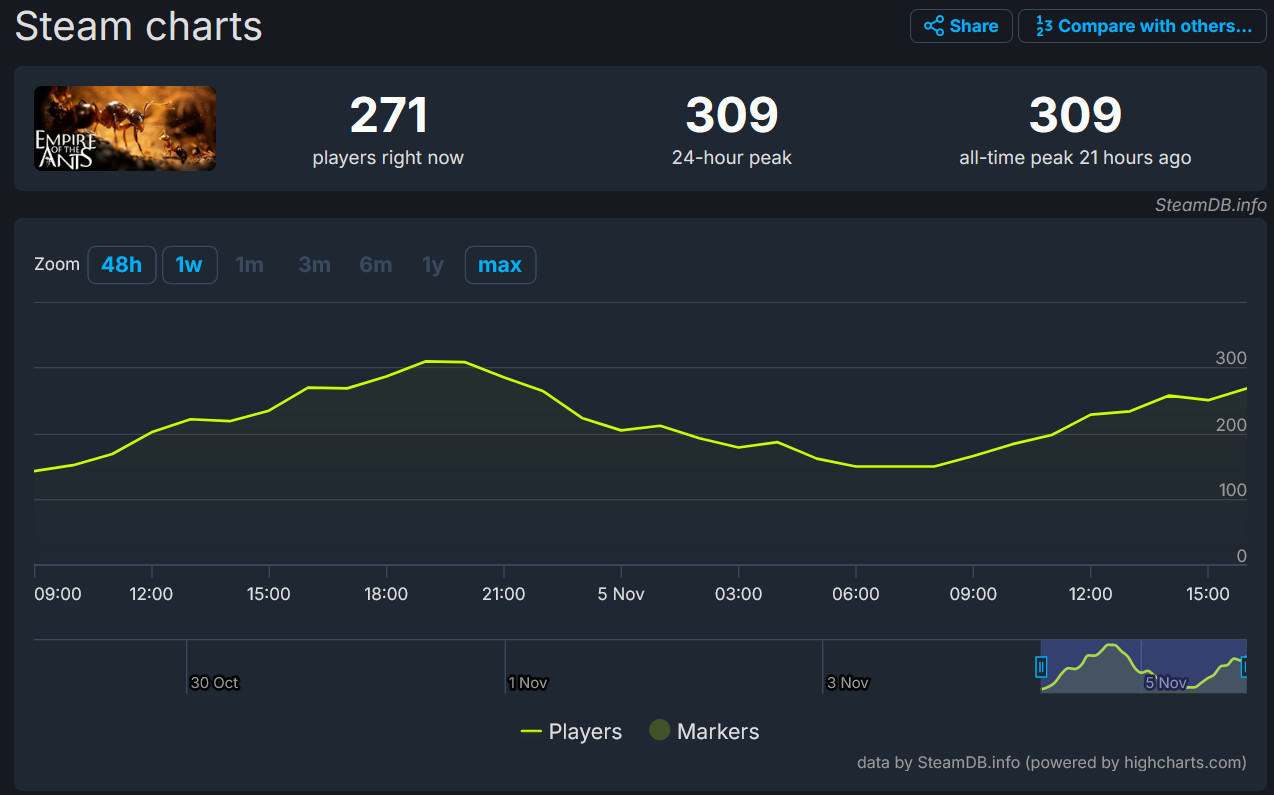Screen dimensions: 1274x795
Task: Click the Markers legend circle icon
Action: tap(659, 731)
